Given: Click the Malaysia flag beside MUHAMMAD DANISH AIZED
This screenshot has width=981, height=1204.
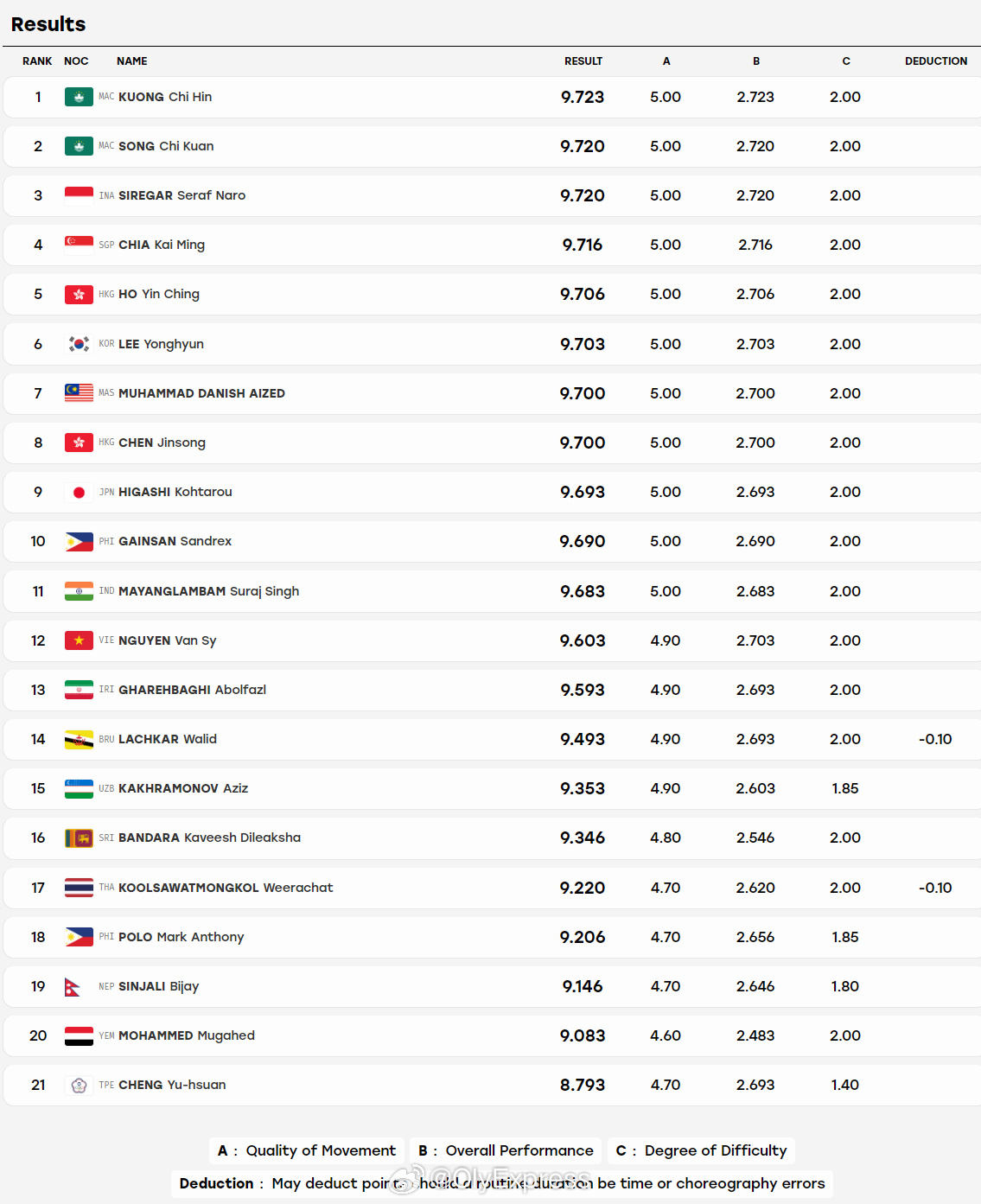Looking at the screenshot, I should (79, 393).
